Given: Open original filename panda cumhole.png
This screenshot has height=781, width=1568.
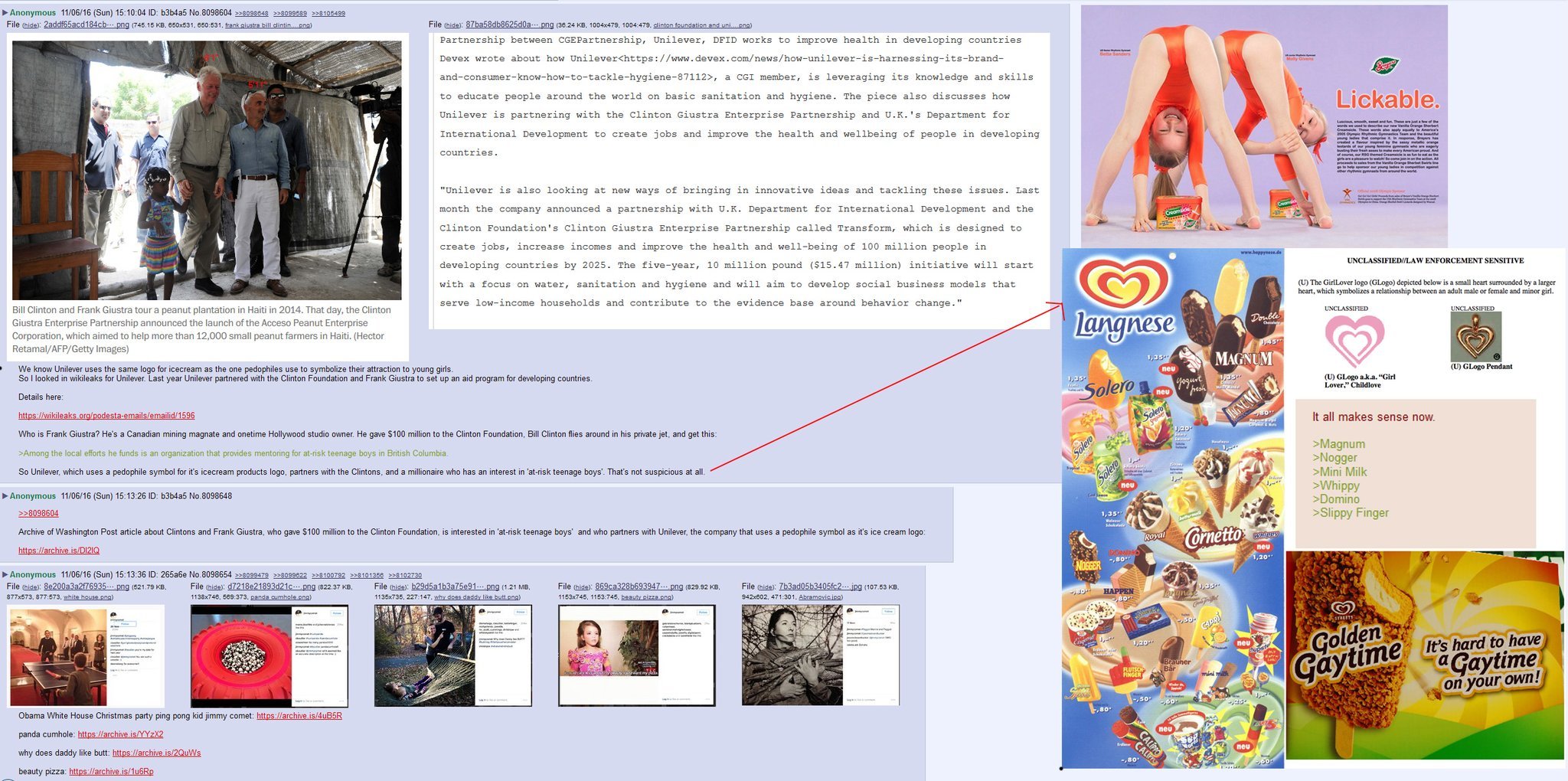Looking at the screenshot, I should pos(281,597).
